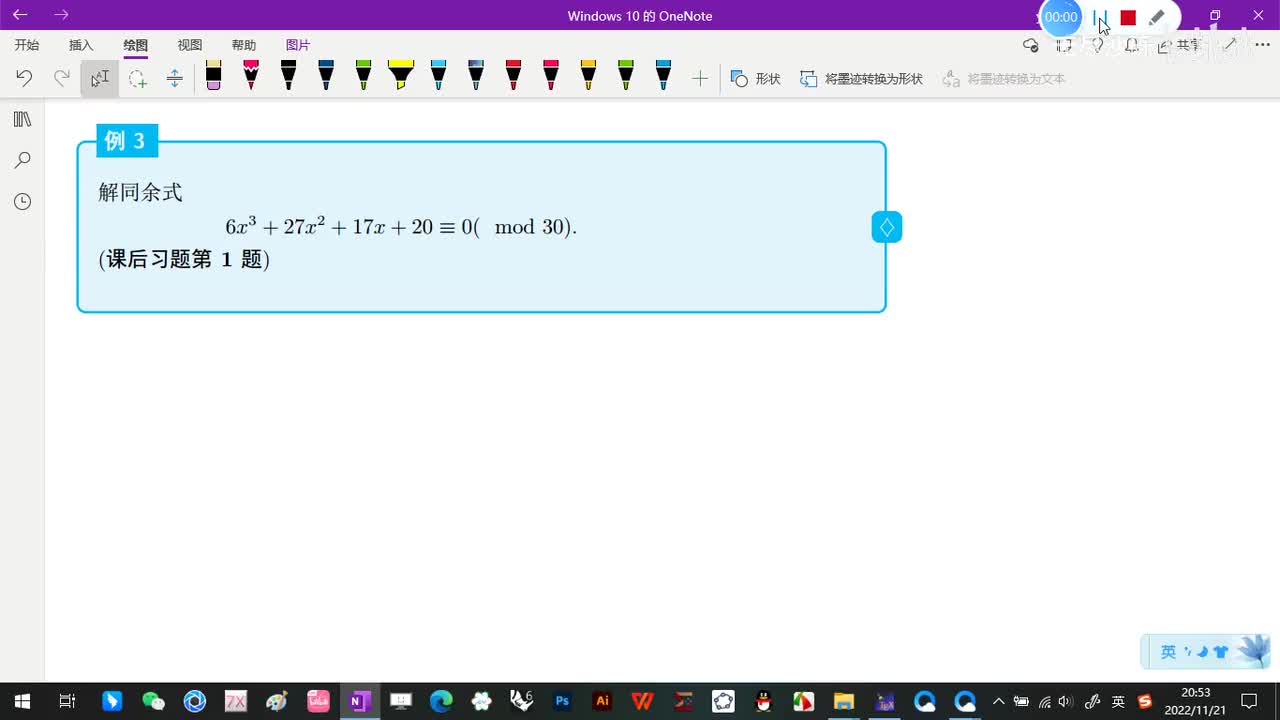1280x720 pixels.
Task: Click the recorder pencil annotate icon
Action: [x=1156, y=17]
